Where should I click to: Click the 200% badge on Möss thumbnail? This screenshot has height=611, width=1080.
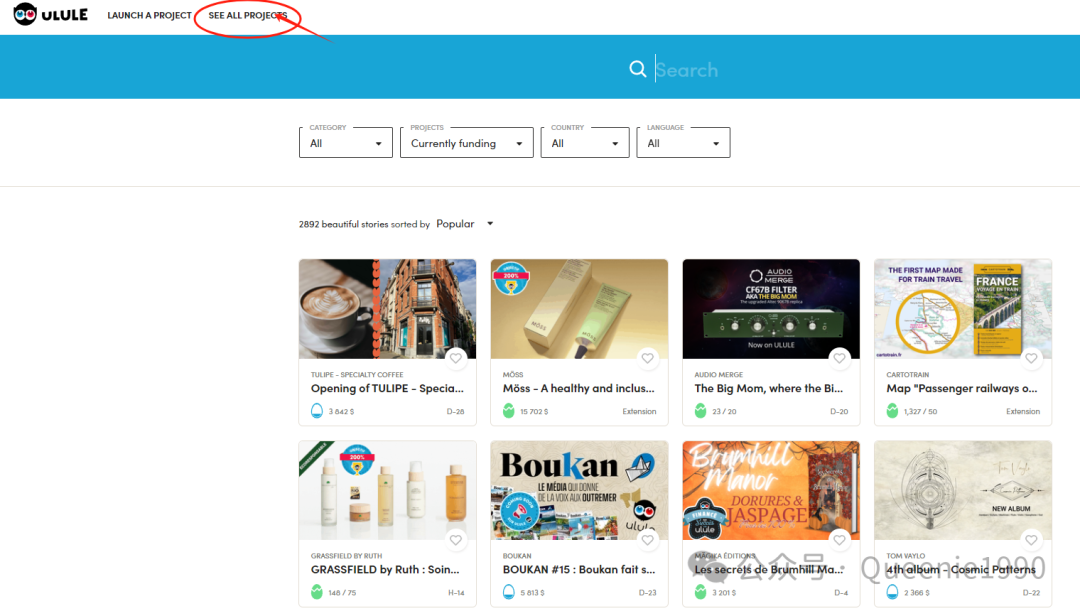coord(511,278)
